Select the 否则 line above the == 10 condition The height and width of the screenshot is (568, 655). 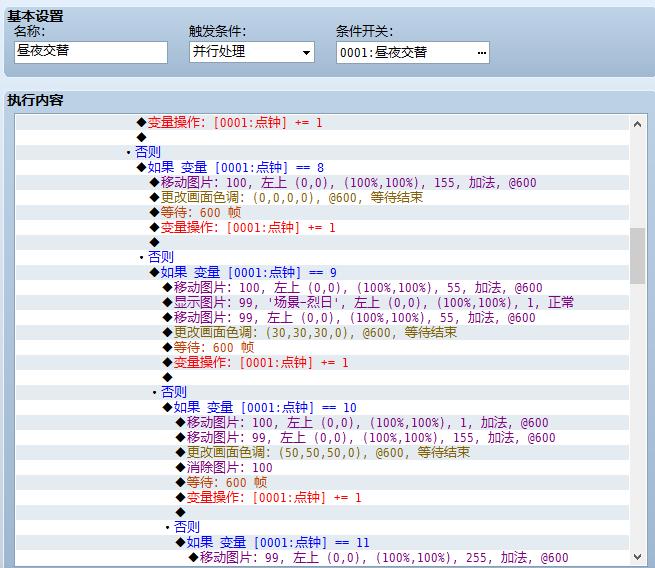click(x=322, y=392)
